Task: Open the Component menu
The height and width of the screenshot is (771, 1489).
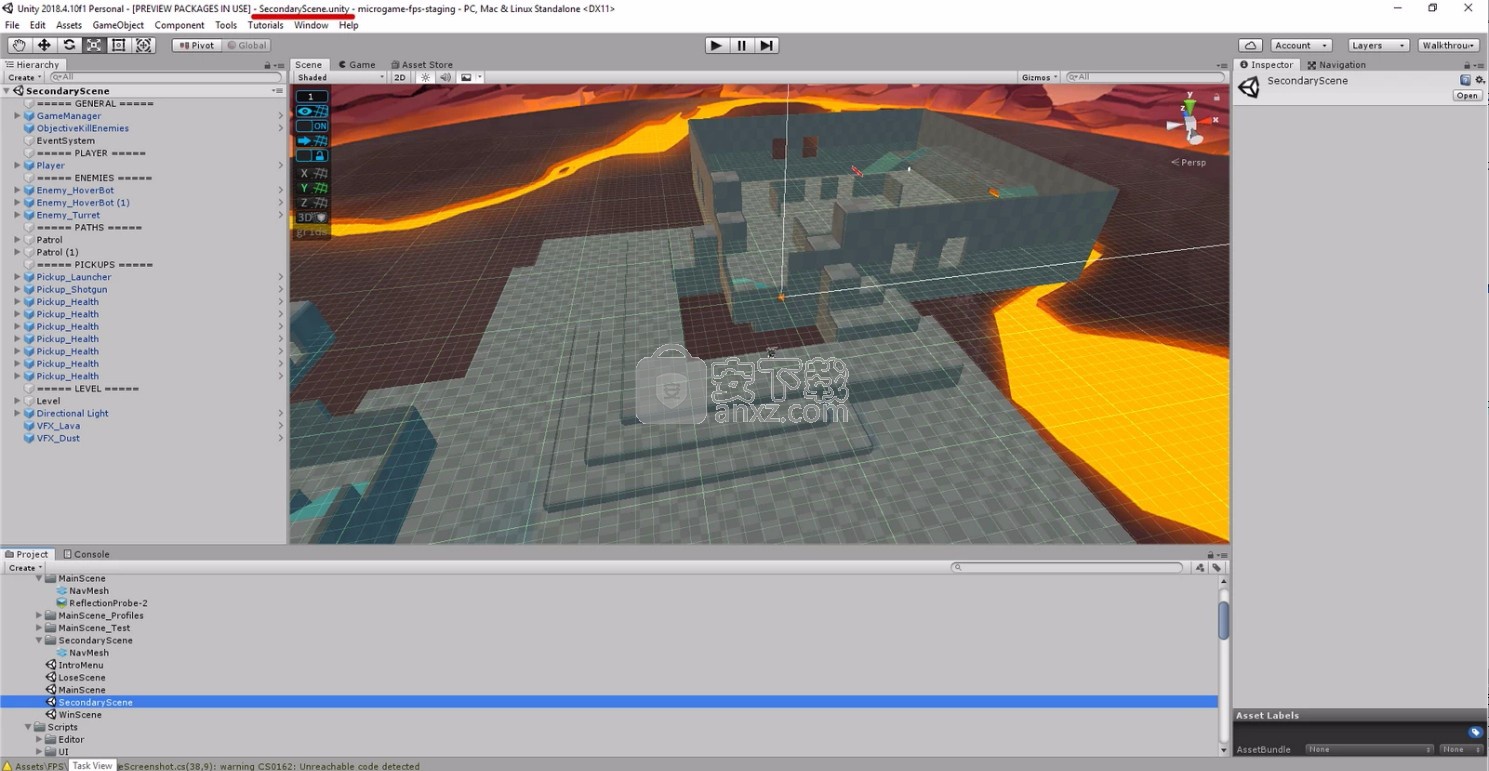Action: pos(180,25)
